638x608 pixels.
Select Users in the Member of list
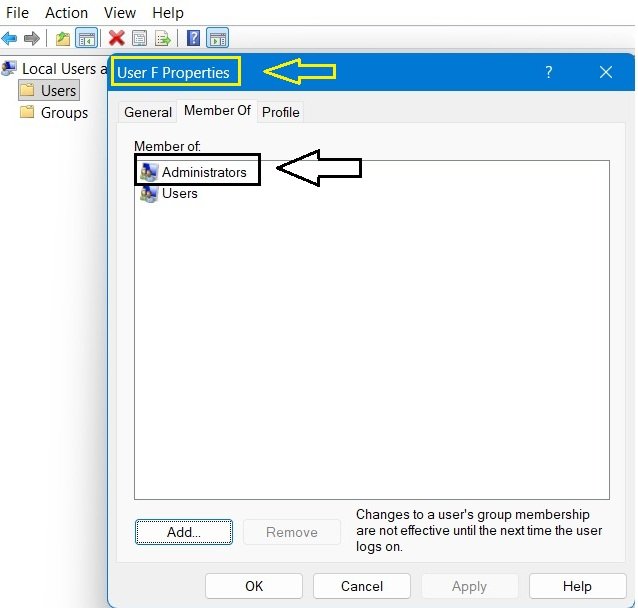tap(169, 194)
